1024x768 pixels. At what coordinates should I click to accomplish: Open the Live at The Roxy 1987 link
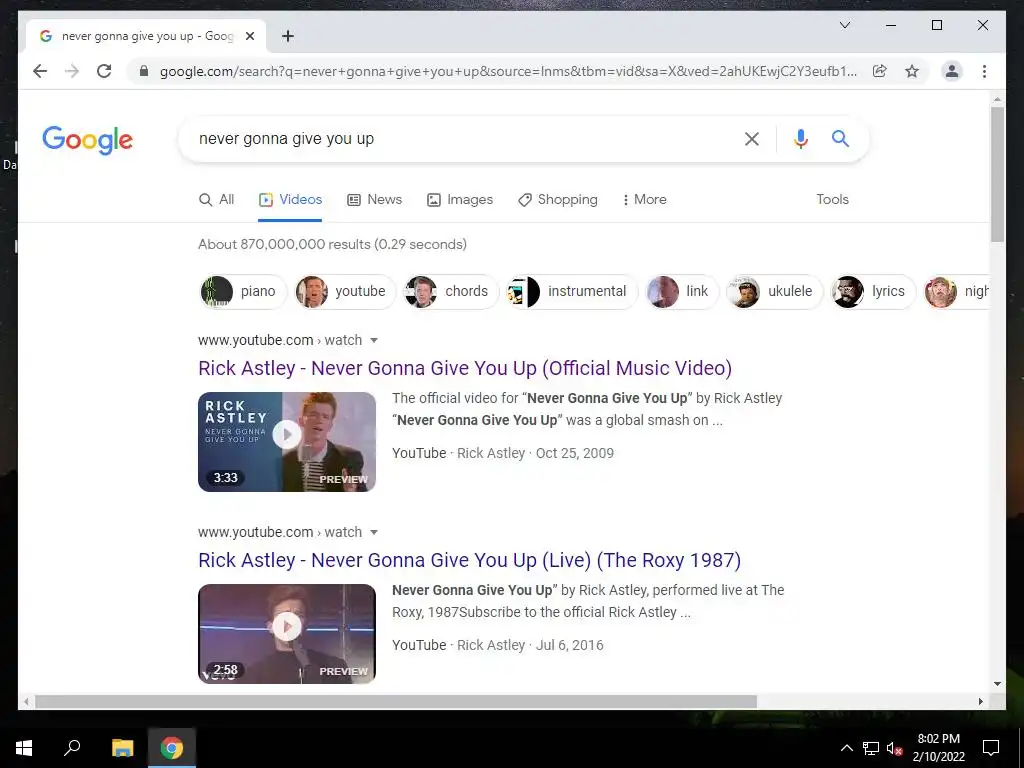(x=470, y=560)
